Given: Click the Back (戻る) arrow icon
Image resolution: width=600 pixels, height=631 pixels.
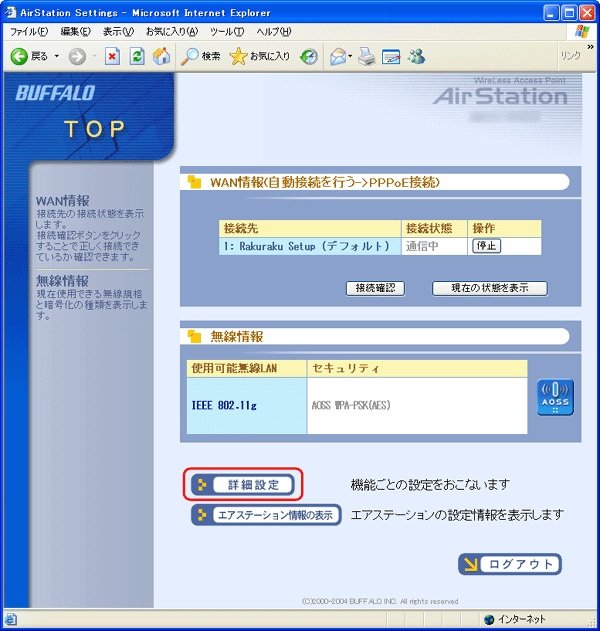Looking at the screenshot, I should pyautogui.click(x=19, y=57).
